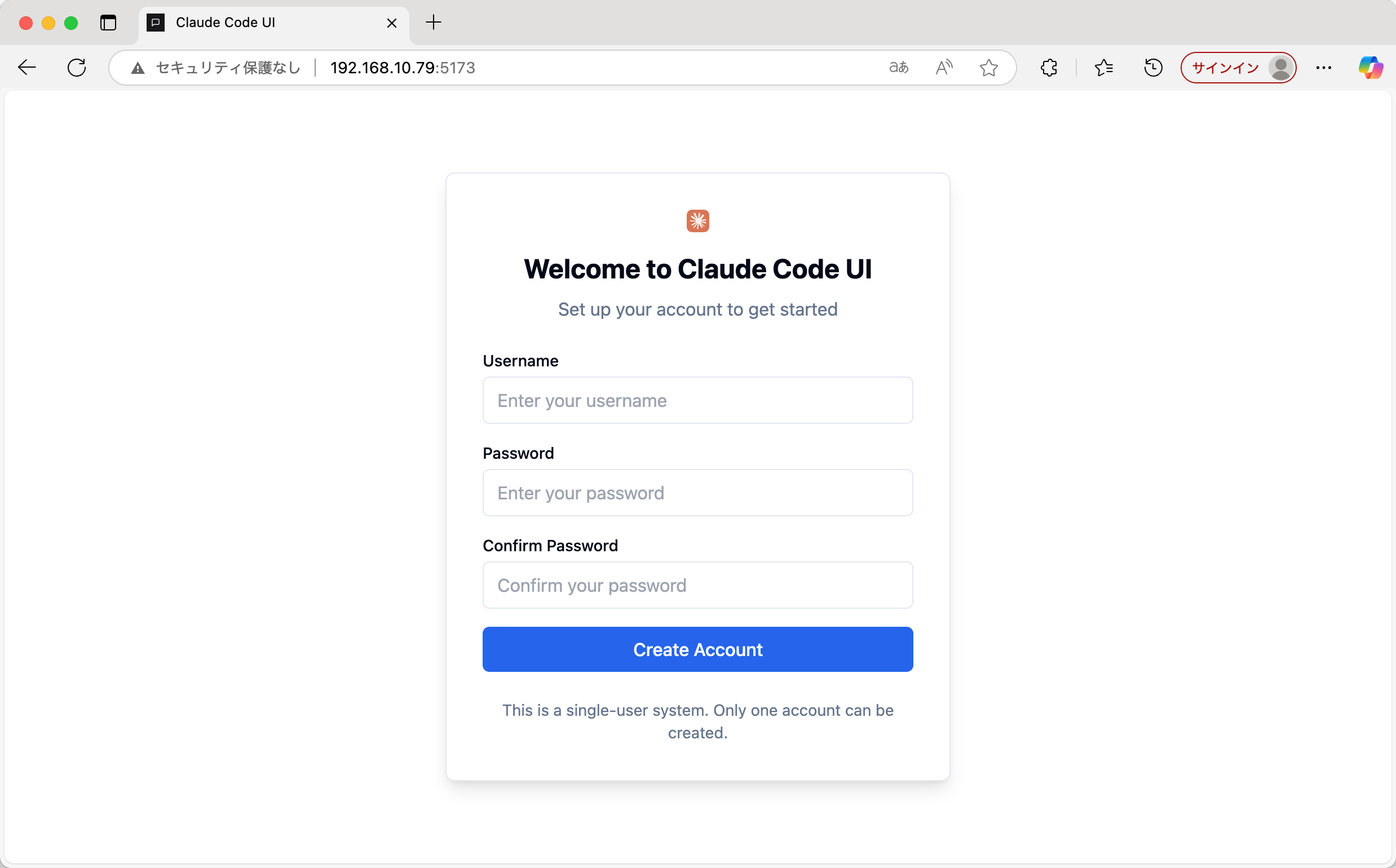Image resolution: width=1396 pixels, height=868 pixels.
Task: Close the Claude Code UI tab
Action: pos(392,23)
